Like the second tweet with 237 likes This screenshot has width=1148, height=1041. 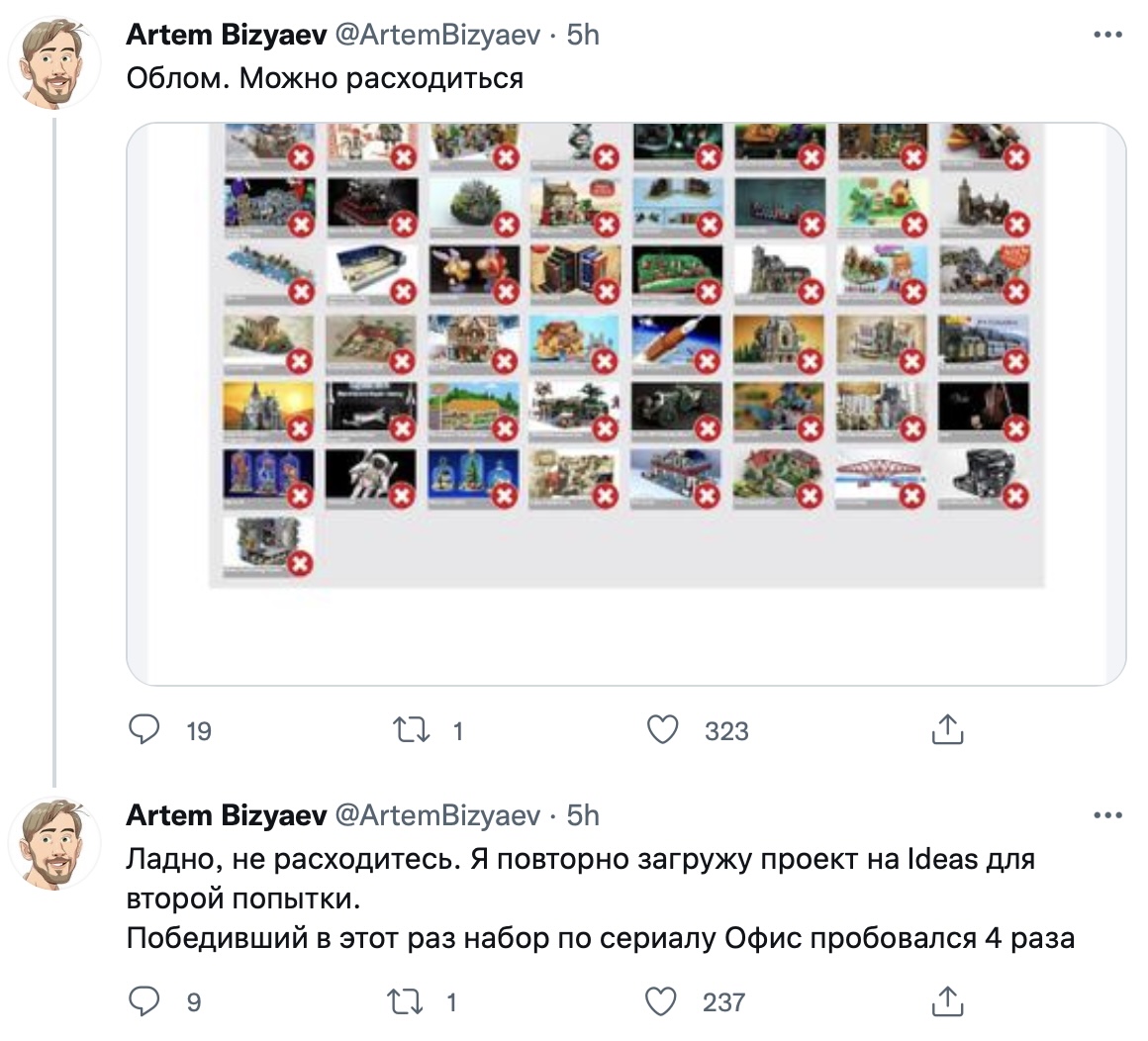pyautogui.click(x=660, y=1000)
